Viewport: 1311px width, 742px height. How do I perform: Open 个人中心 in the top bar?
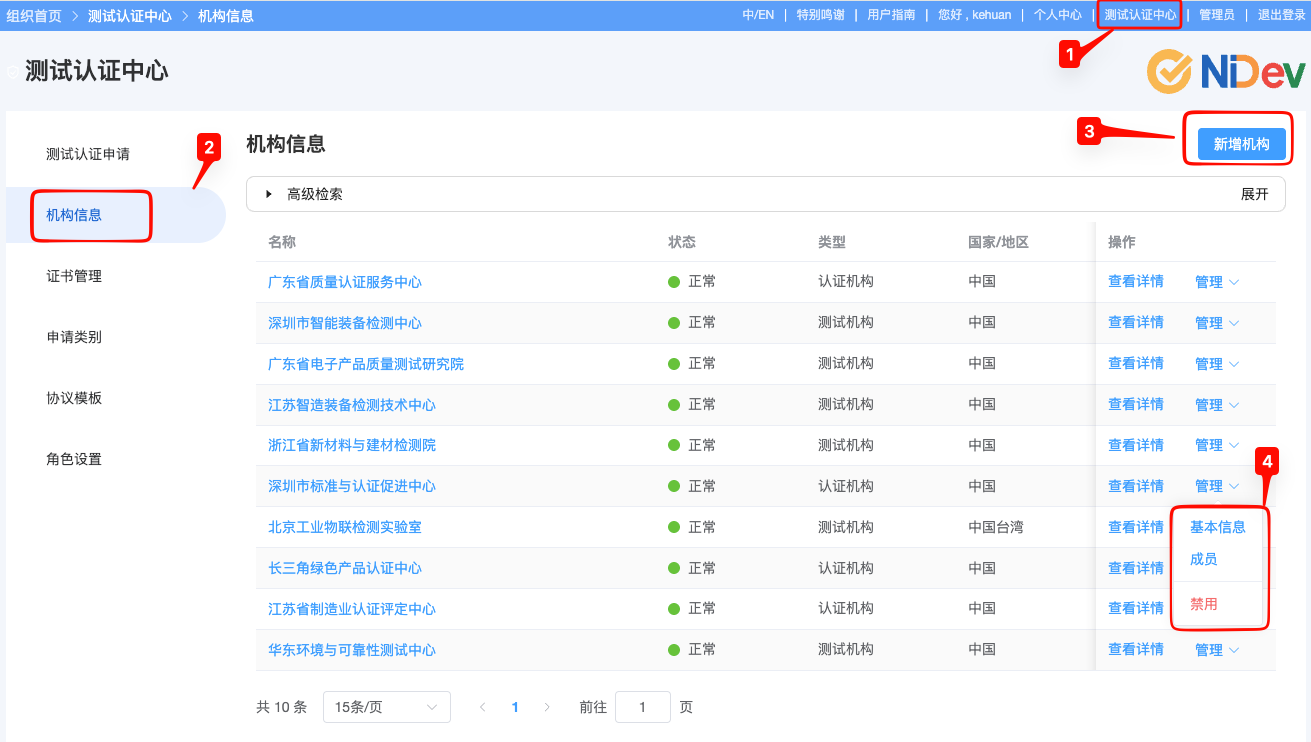click(1058, 15)
